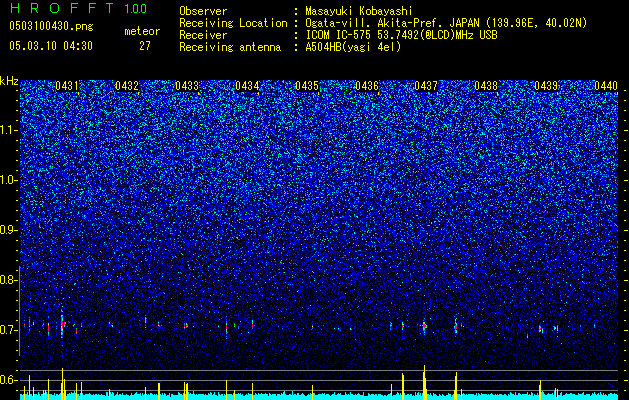
Task: Click the "Receiver" field label
Action: click(x=203, y=35)
